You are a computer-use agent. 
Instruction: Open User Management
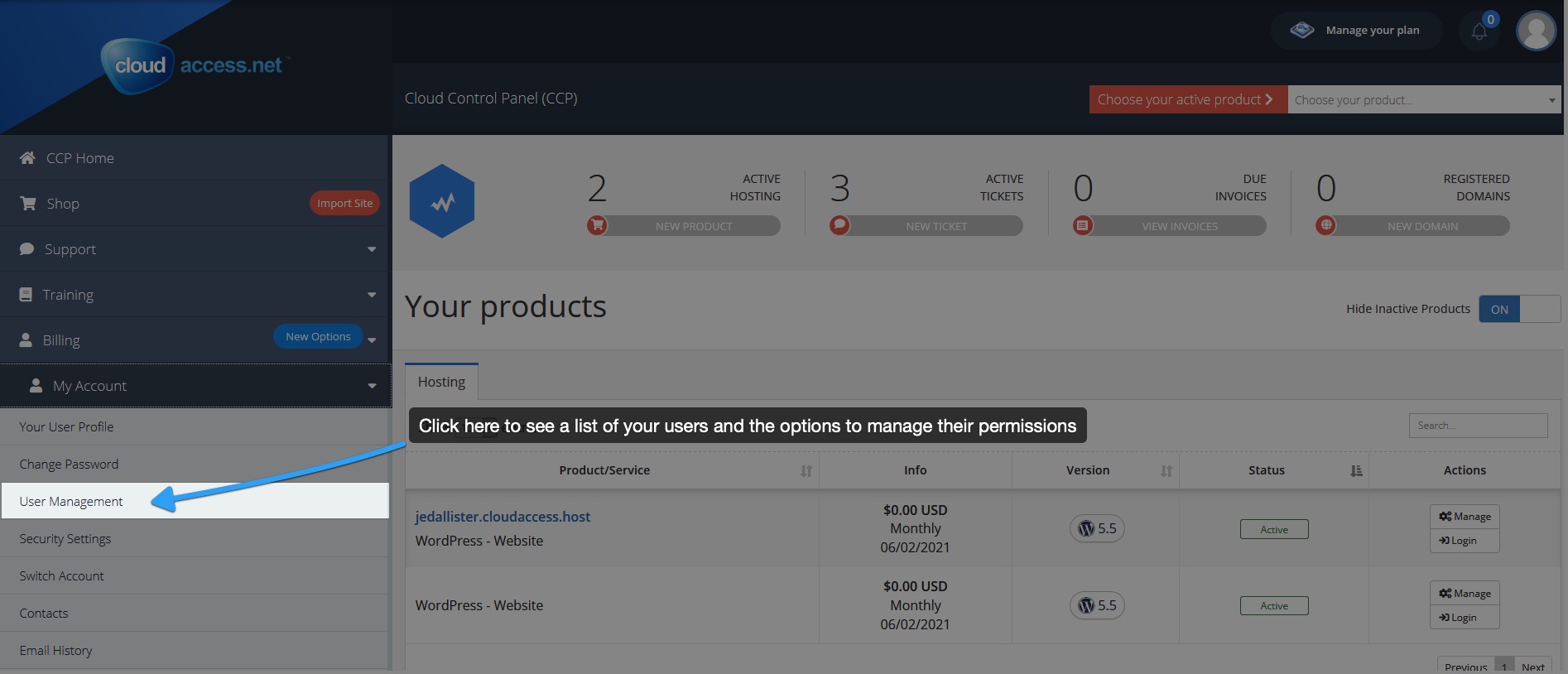(x=195, y=501)
